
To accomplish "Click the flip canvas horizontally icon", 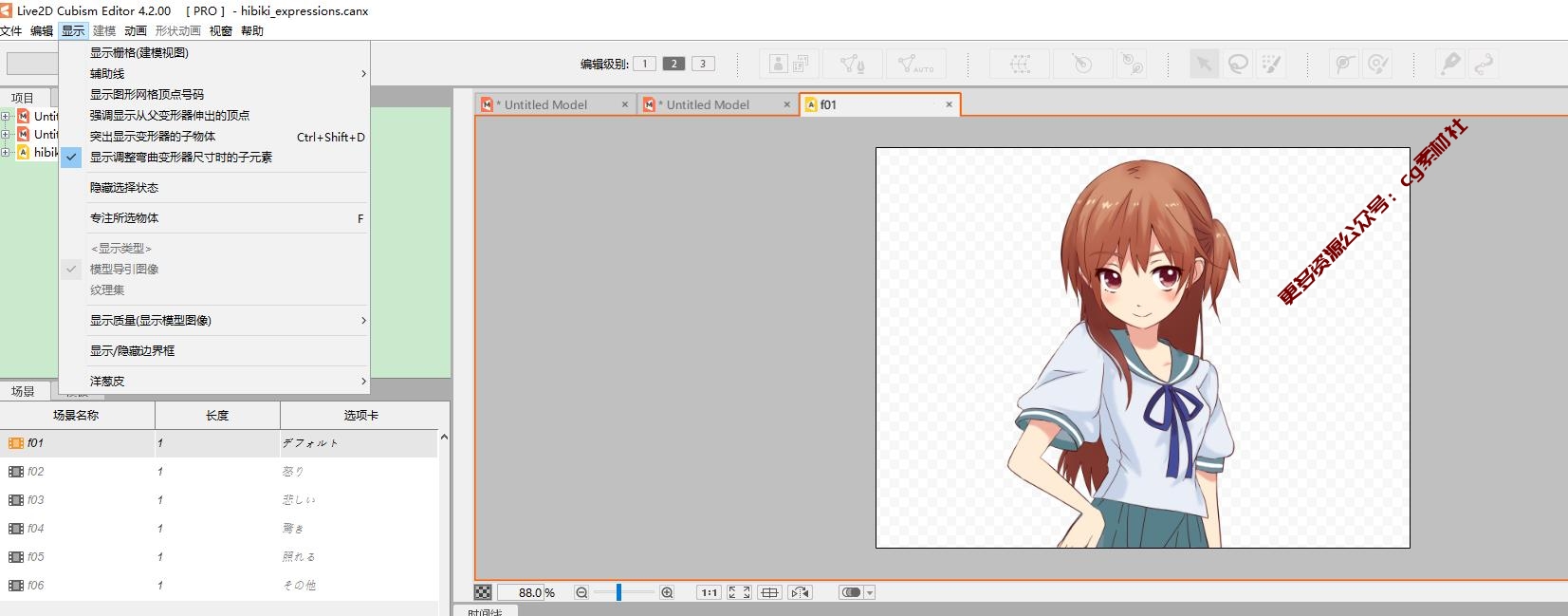I will pyautogui.click(x=801, y=592).
